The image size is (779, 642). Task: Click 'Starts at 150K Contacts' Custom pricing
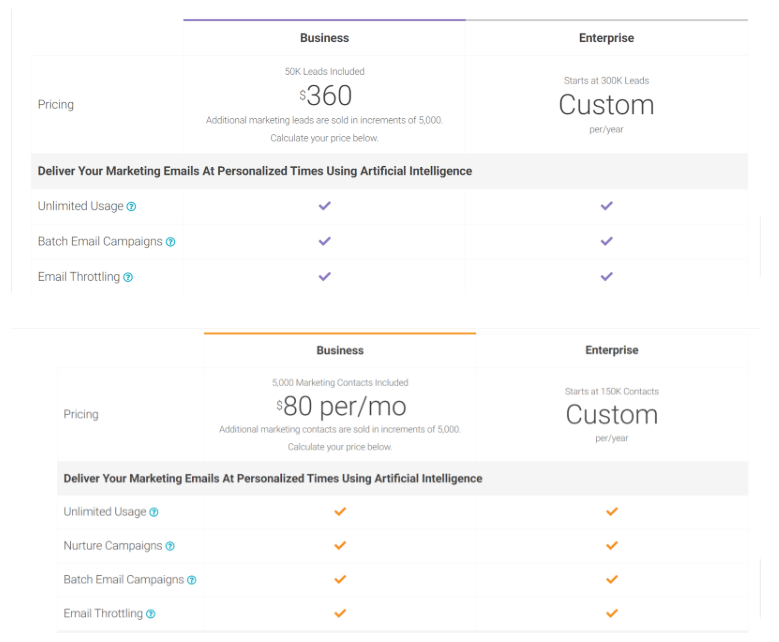pyautogui.click(x=612, y=414)
